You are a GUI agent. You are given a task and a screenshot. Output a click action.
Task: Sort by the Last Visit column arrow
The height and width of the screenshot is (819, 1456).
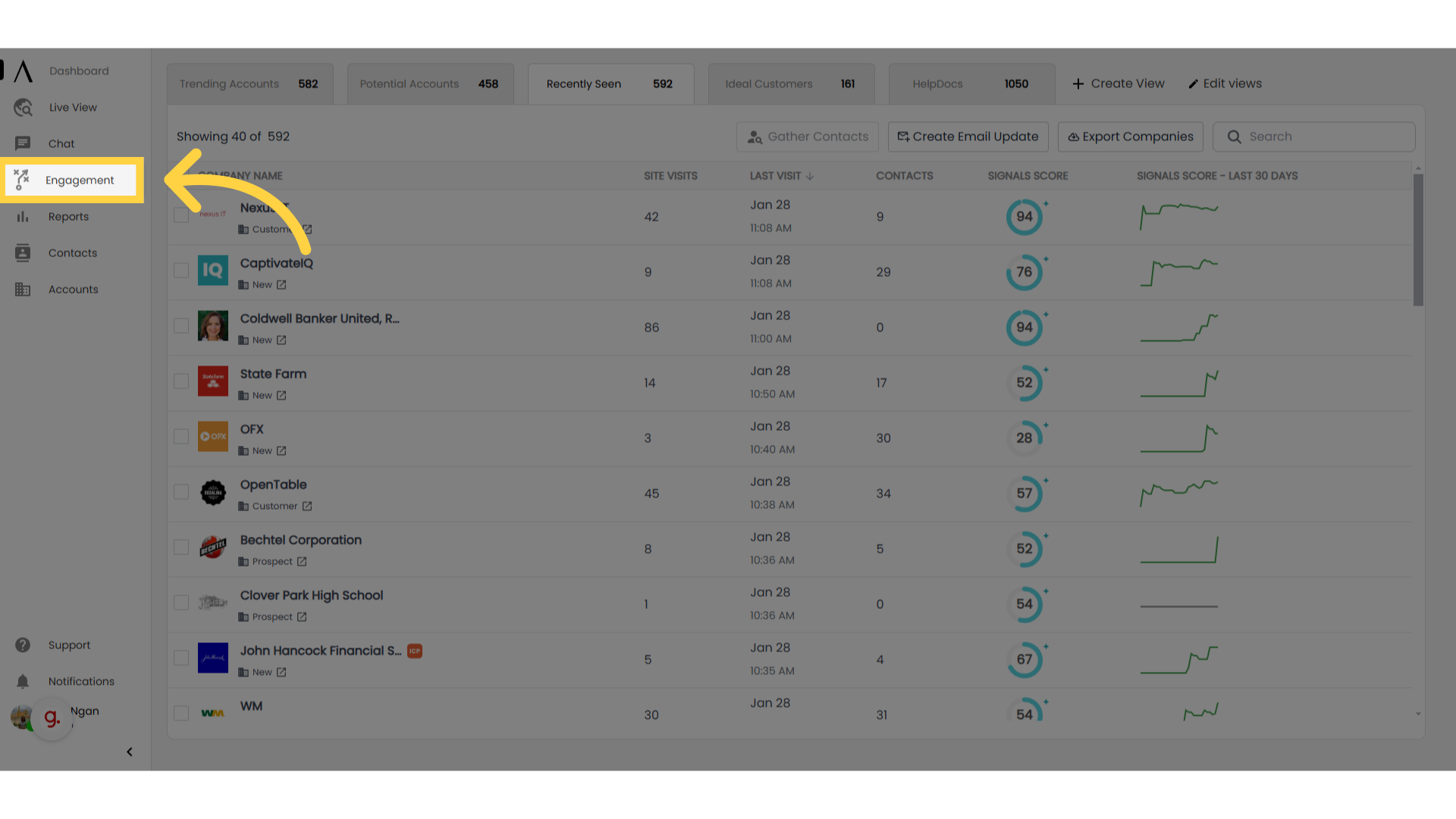tap(810, 177)
